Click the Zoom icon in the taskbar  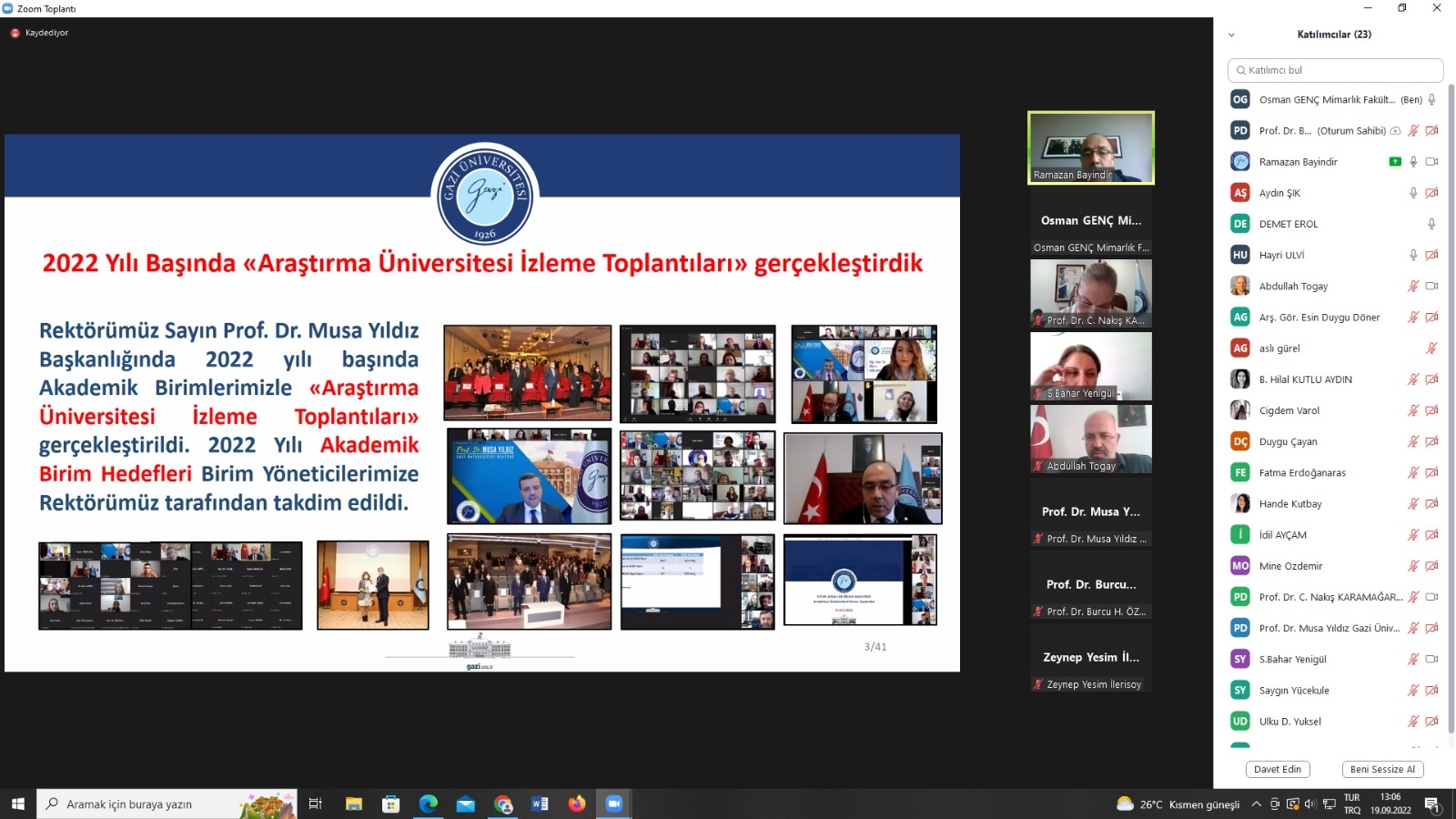pyautogui.click(x=613, y=804)
